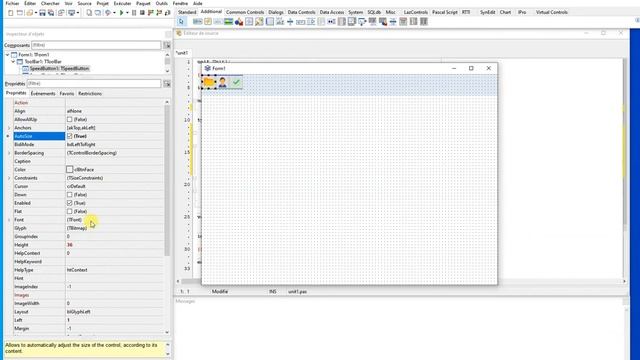Click the clBtnFace color swatch
The height and width of the screenshot is (360, 640).
pos(69,169)
